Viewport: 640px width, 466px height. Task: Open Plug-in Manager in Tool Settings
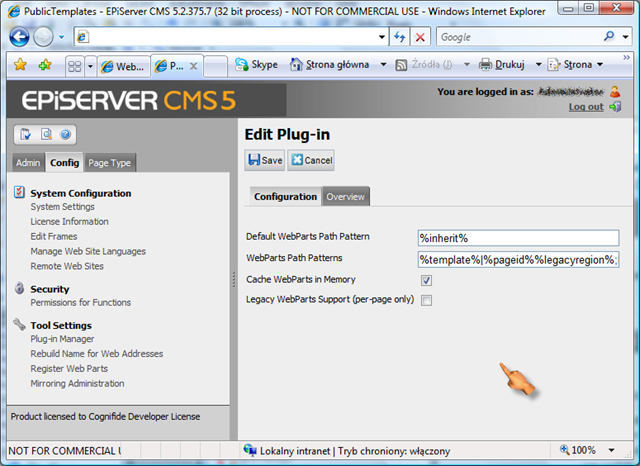62,339
